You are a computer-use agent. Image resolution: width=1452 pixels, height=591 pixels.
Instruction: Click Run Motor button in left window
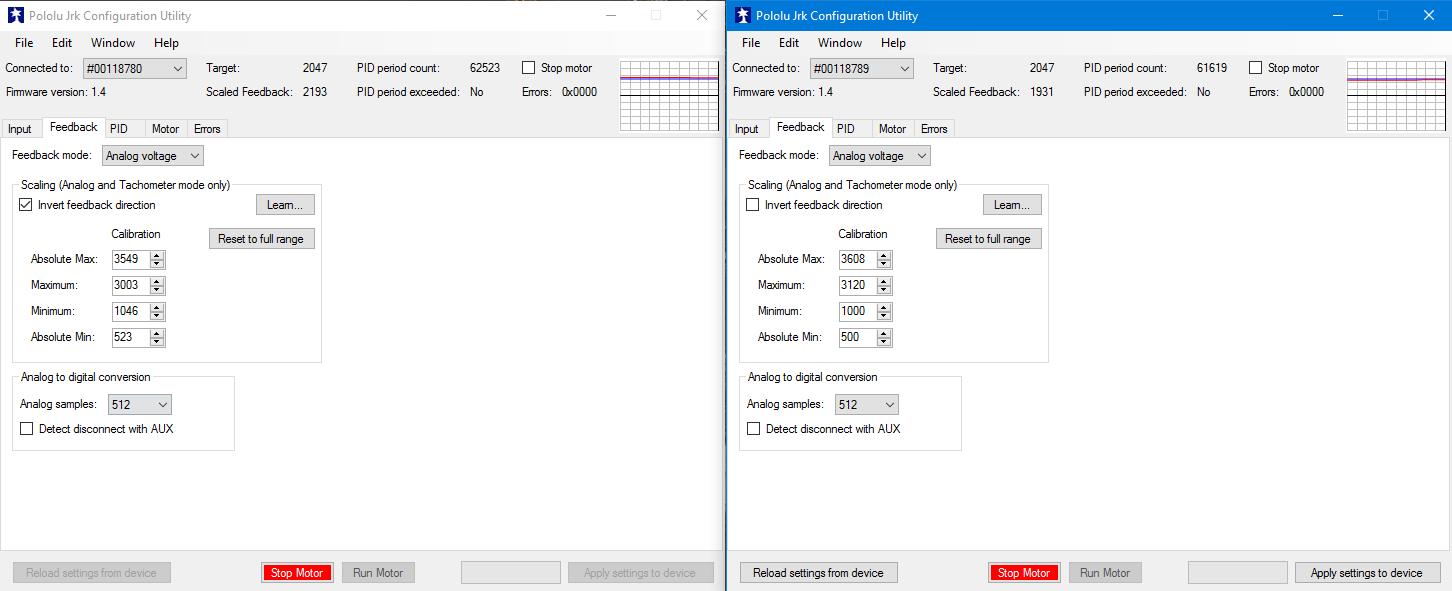tap(378, 573)
